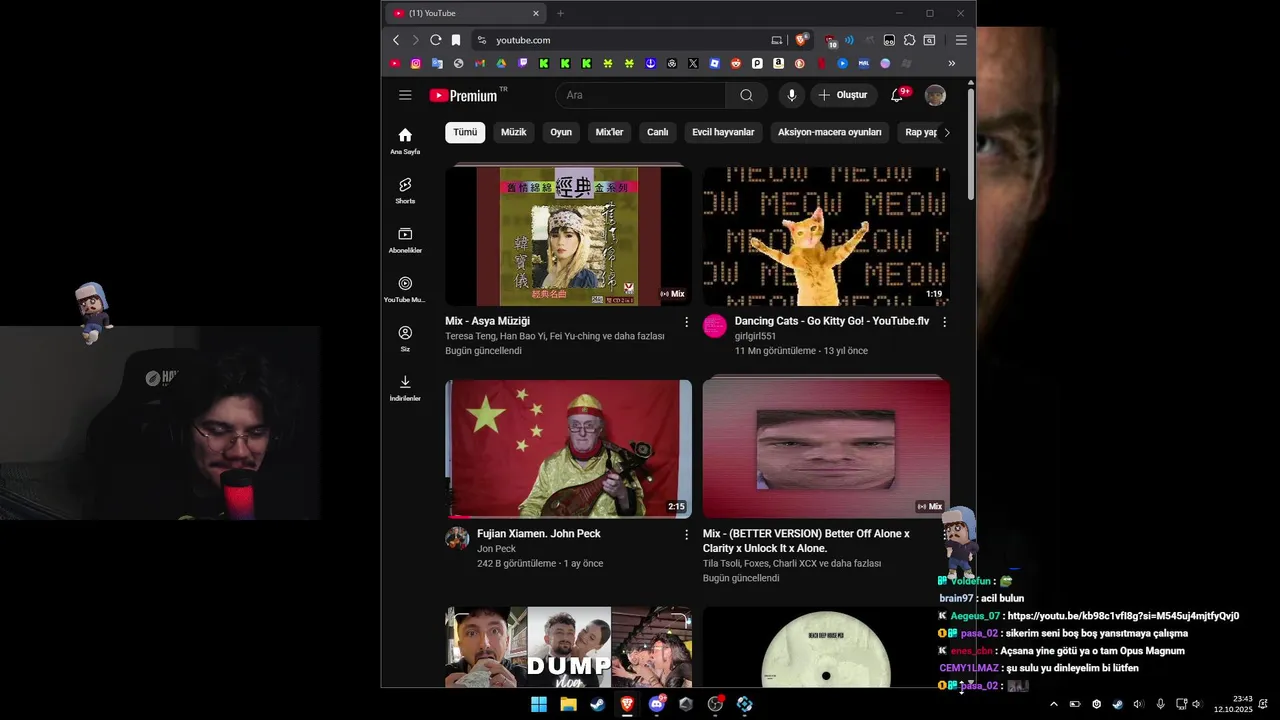Open a new browser tab

[560, 13]
